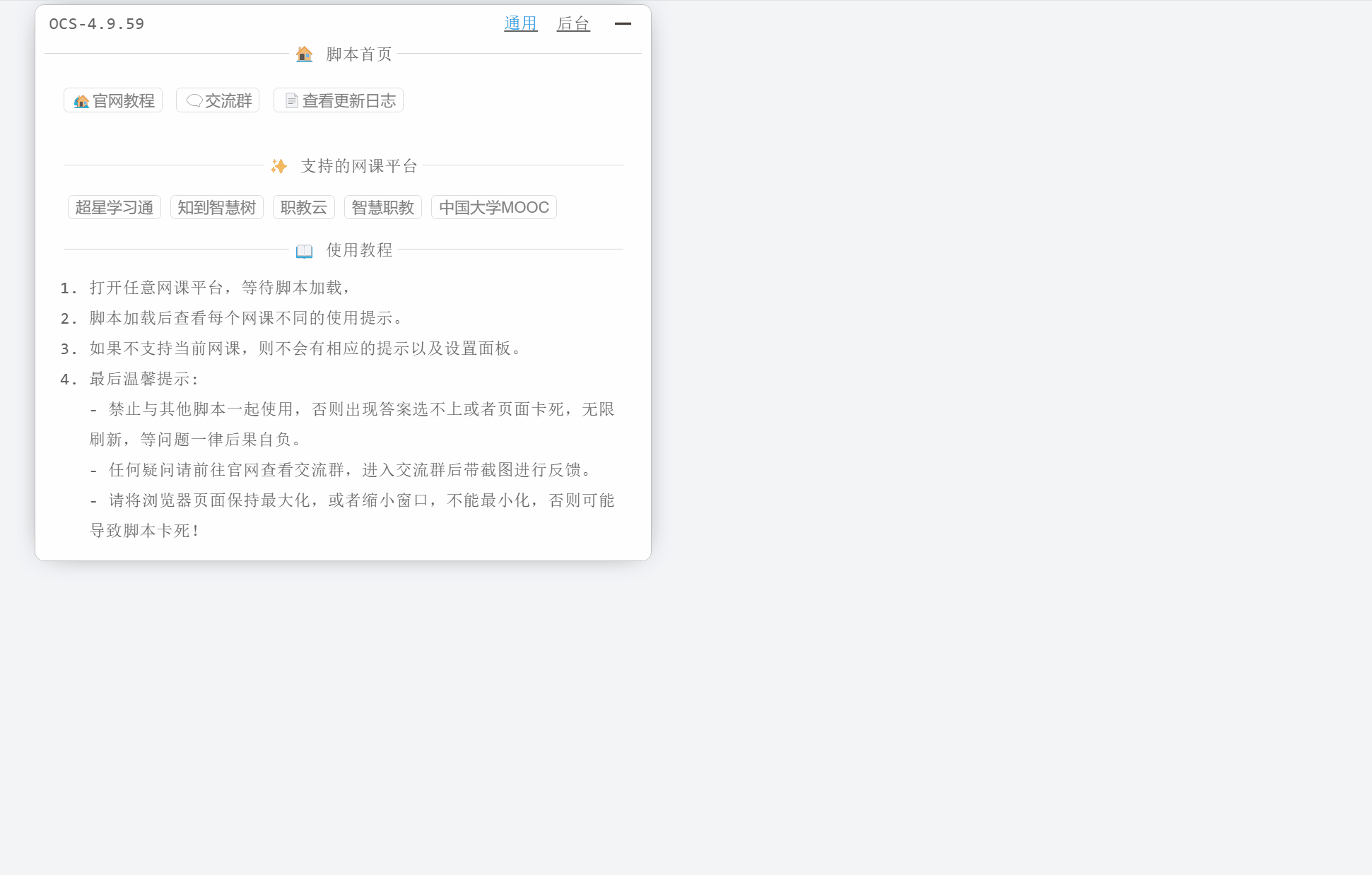
Task: Click the sparkle icon beside 支持的网课平台
Action: [x=278, y=167]
